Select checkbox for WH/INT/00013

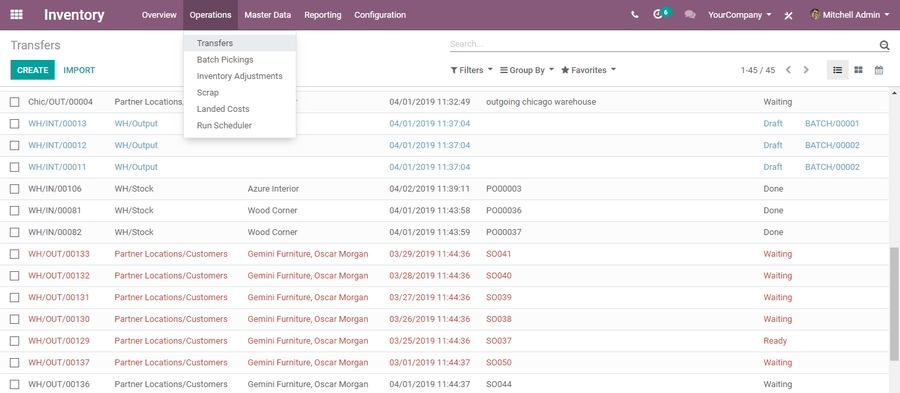point(14,124)
